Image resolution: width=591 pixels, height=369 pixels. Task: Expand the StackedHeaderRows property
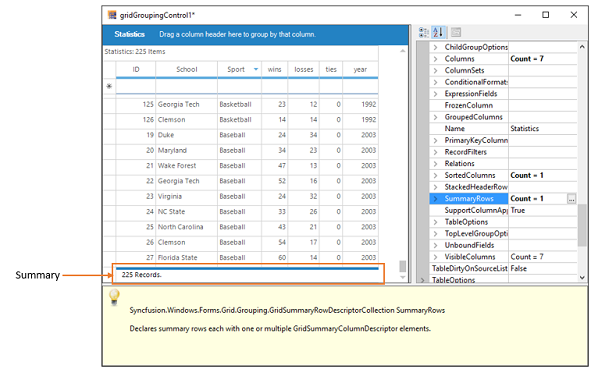point(435,187)
